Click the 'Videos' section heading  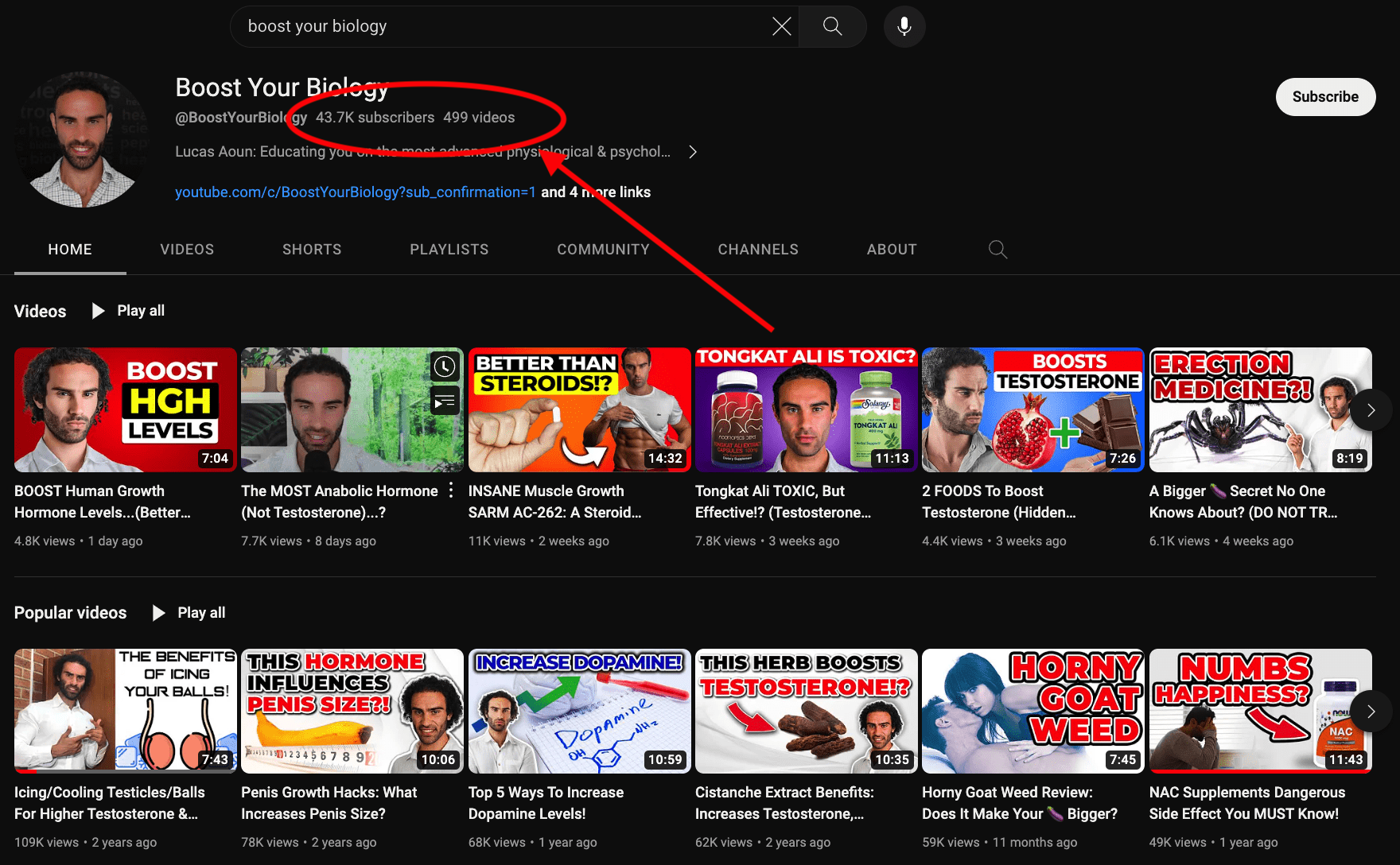click(x=40, y=312)
